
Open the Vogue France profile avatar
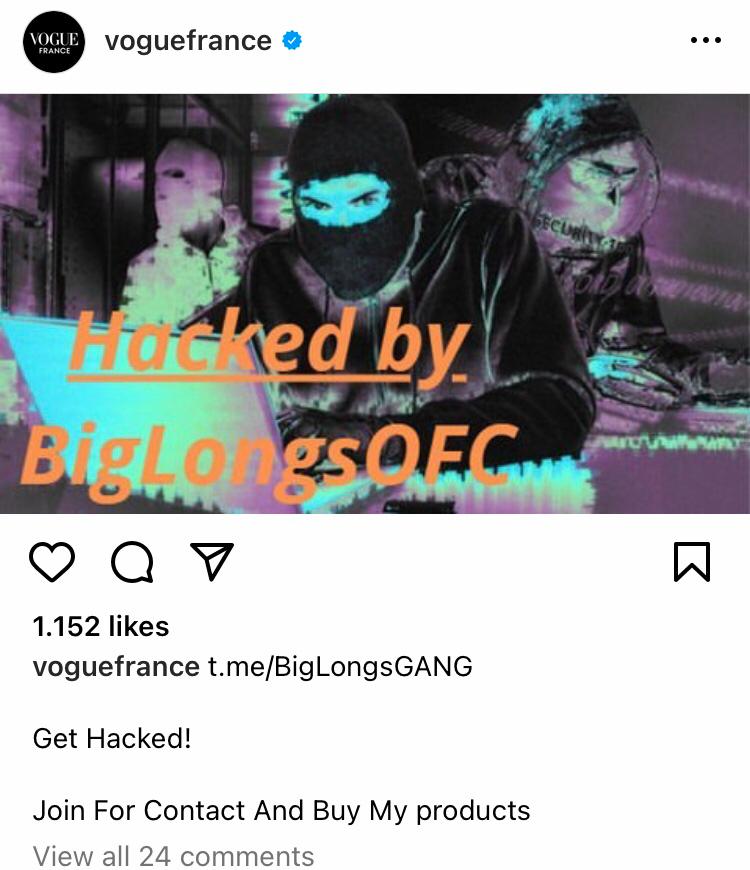click(54, 42)
